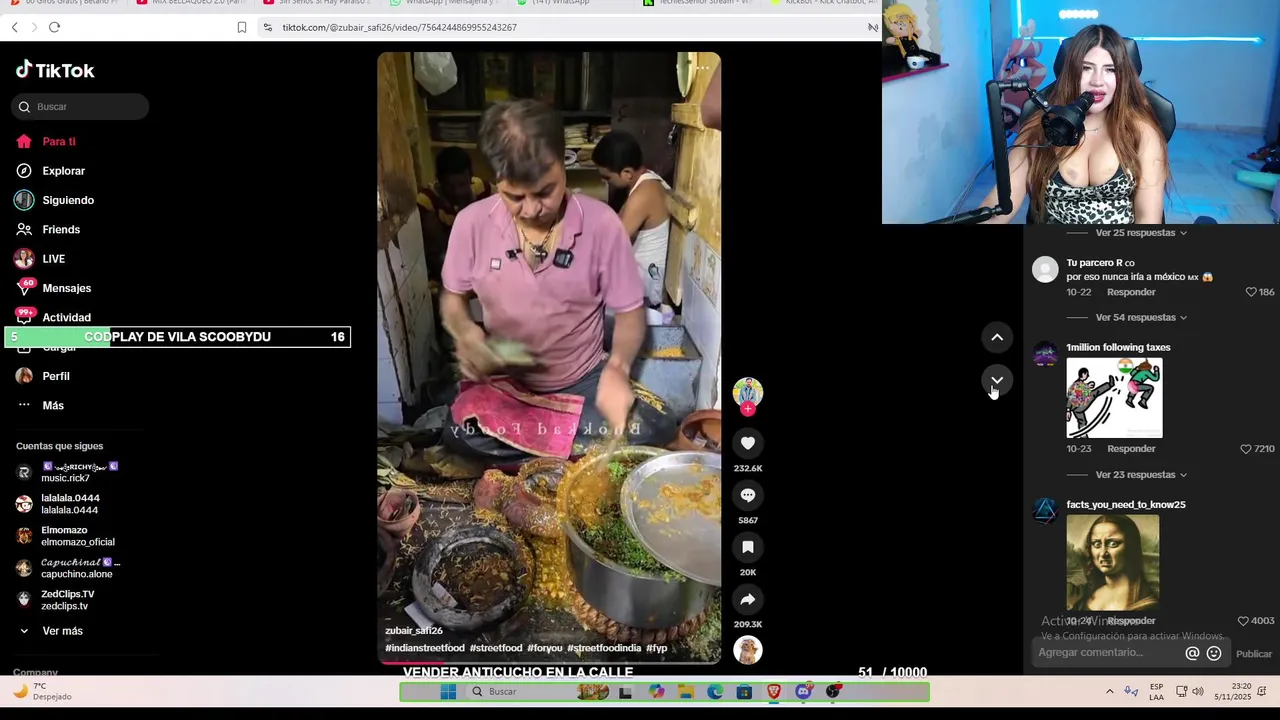1280x720 pixels.
Task: Click the tiktok.com address bar URL
Action: point(399,27)
